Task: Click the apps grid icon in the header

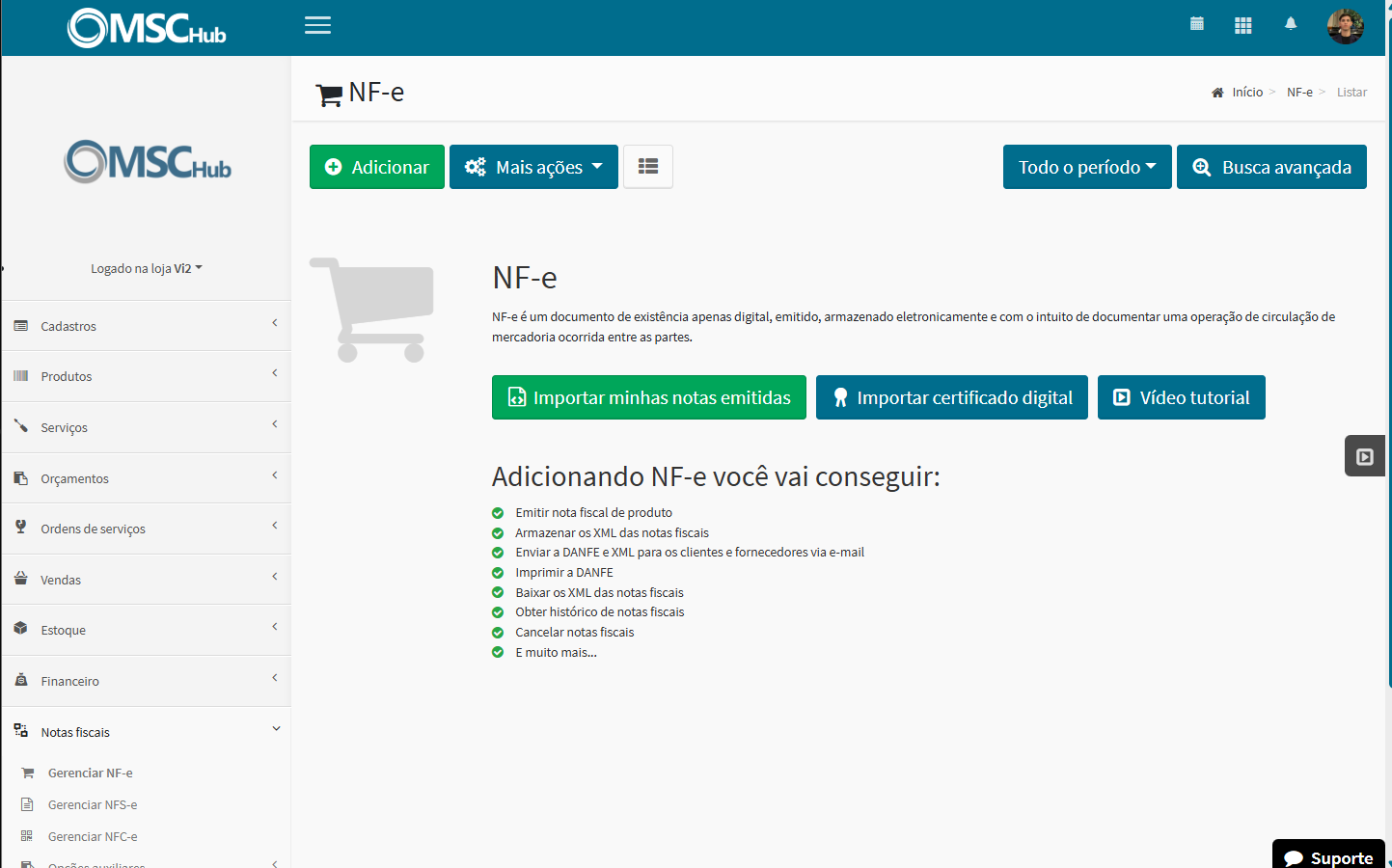Action: pyautogui.click(x=1242, y=24)
